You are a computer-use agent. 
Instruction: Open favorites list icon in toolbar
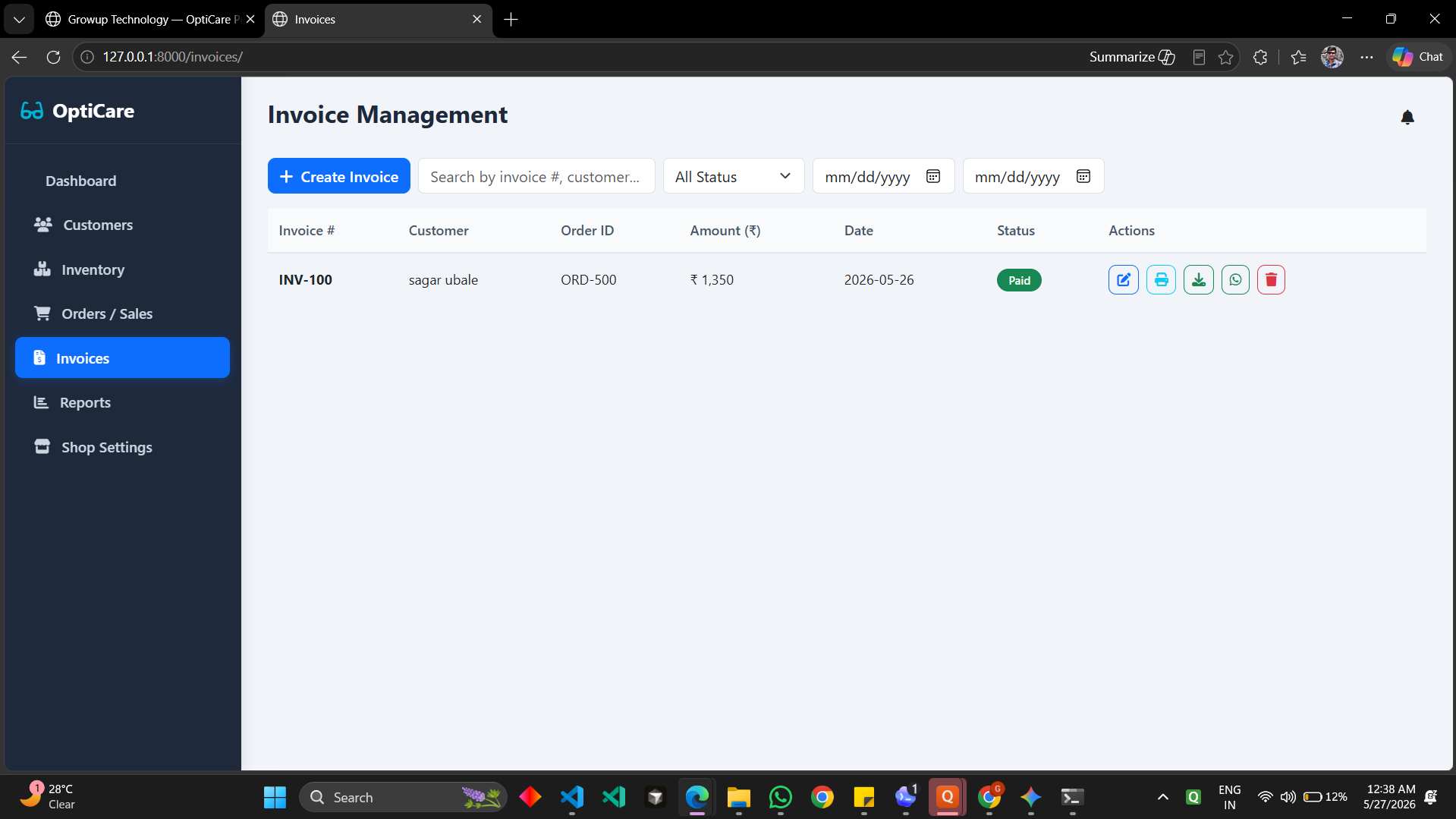coord(1298,57)
